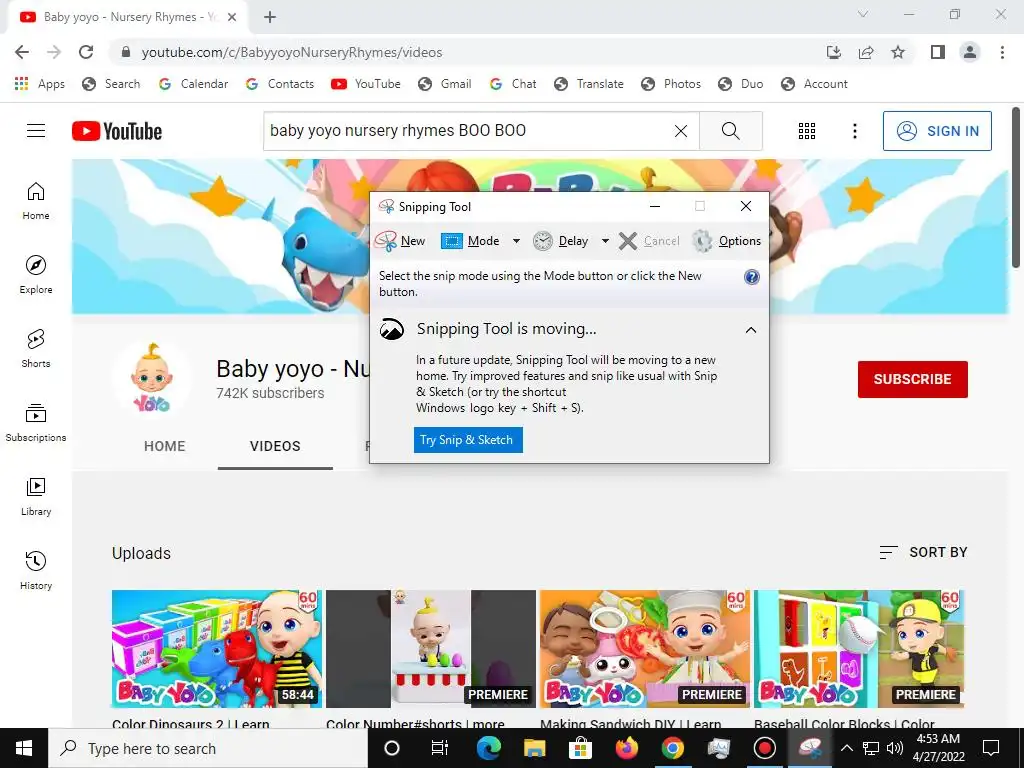Click the red SUBSCRIBE button
Image resolution: width=1024 pixels, height=768 pixels.
(x=912, y=379)
